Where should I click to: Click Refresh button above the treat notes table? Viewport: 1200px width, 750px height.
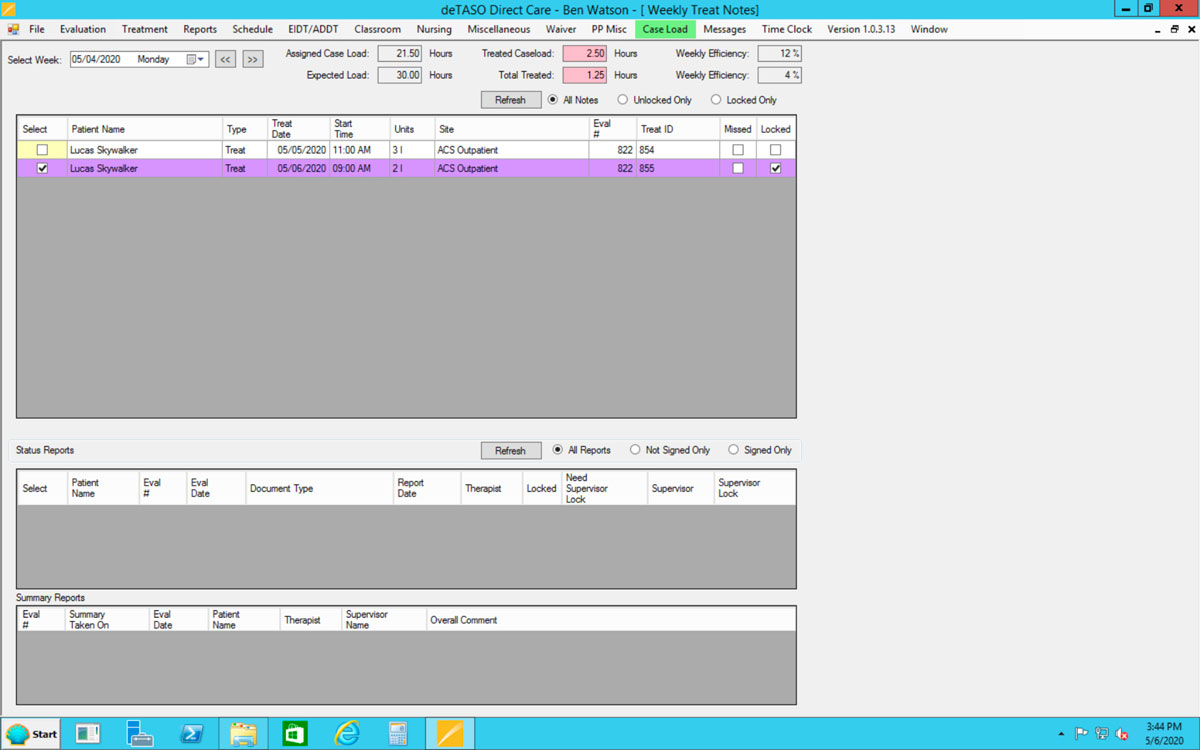[510, 100]
